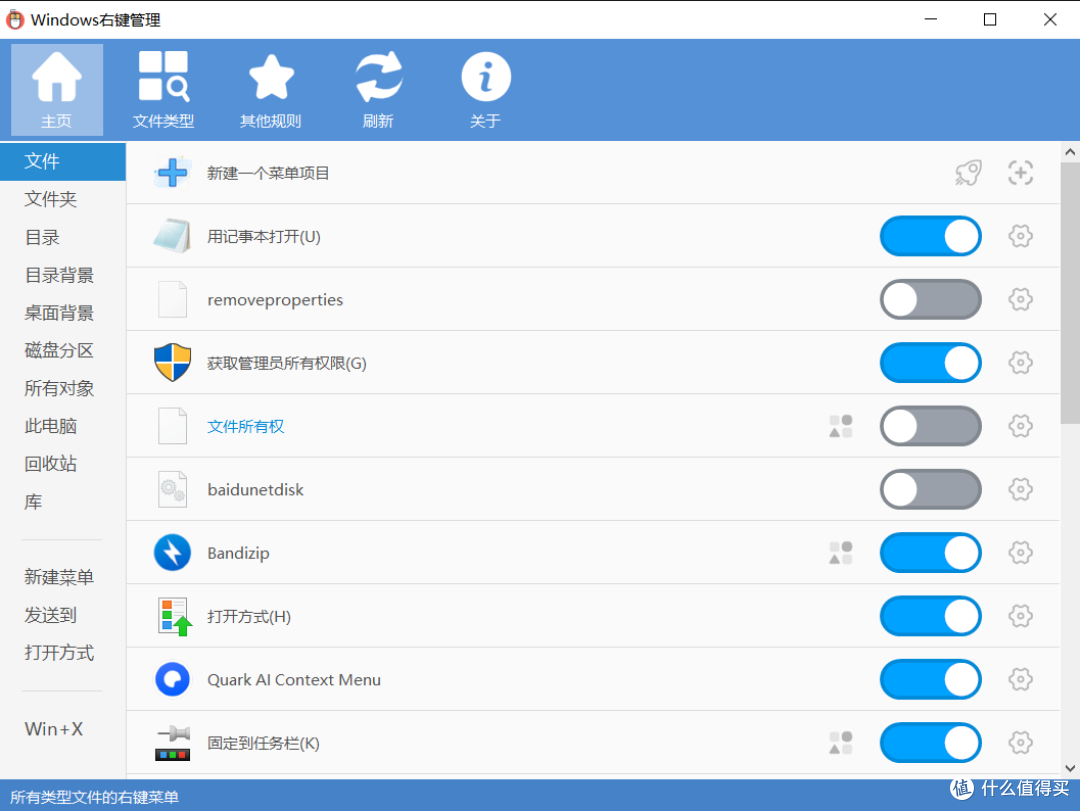Open settings gear for 获取管理员所有权限(G)
1080x811 pixels.
click(x=1020, y=362)
